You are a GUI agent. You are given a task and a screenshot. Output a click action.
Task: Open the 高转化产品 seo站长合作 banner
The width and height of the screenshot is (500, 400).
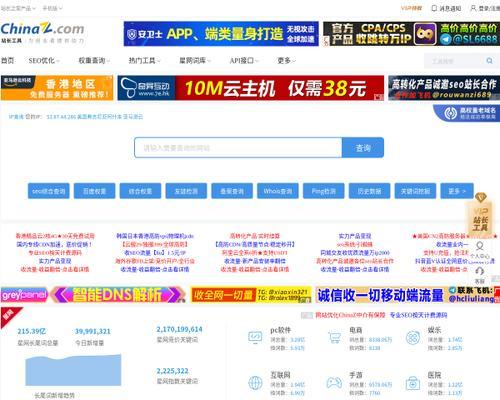point(444,88)
